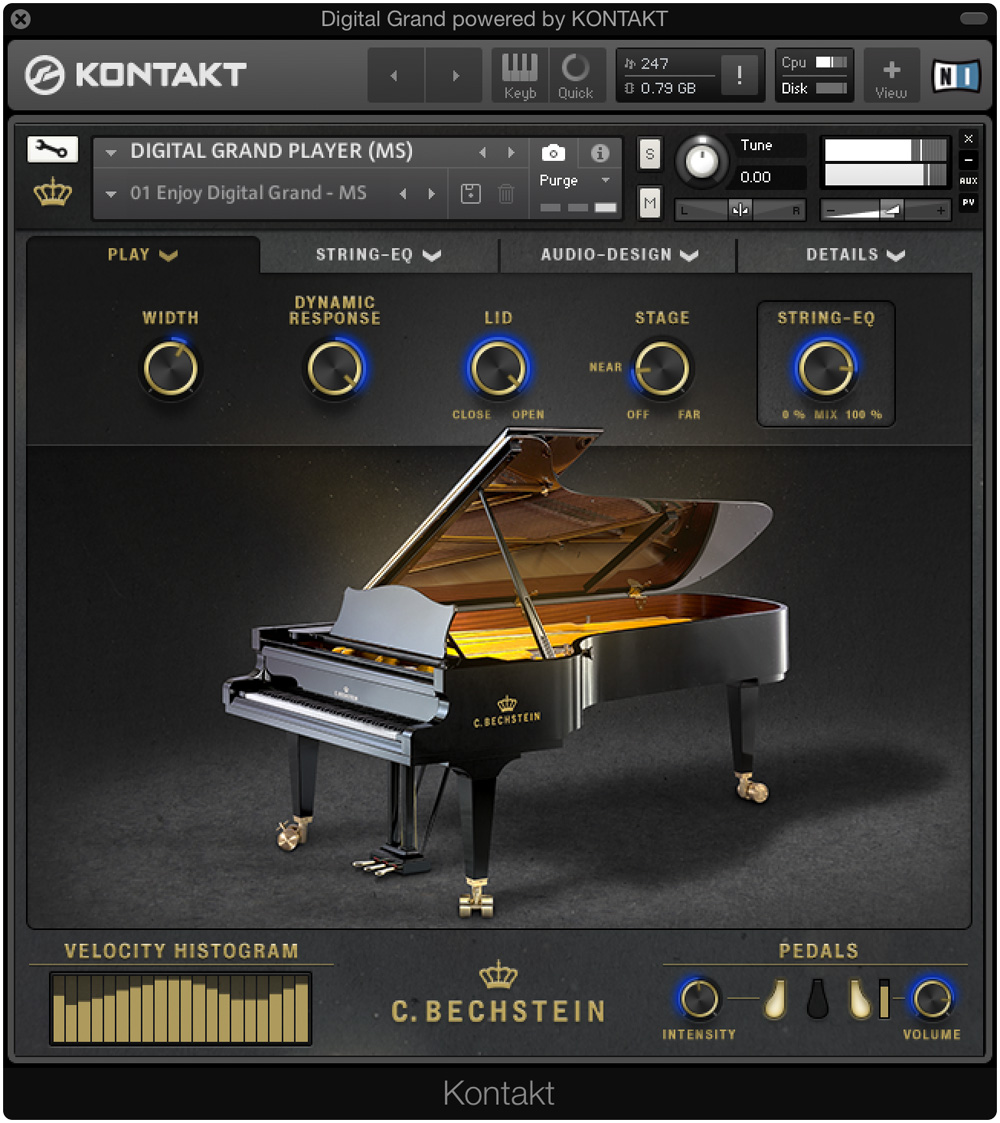1000x1123 pixels.
Task: Click the exclamation warning icon
Action: 739,74
